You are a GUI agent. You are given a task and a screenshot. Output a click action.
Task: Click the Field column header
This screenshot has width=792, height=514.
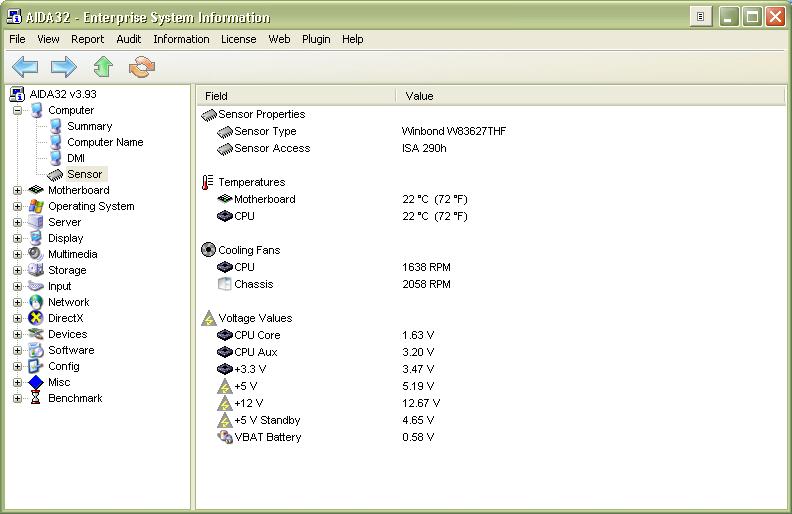(296, 96)
